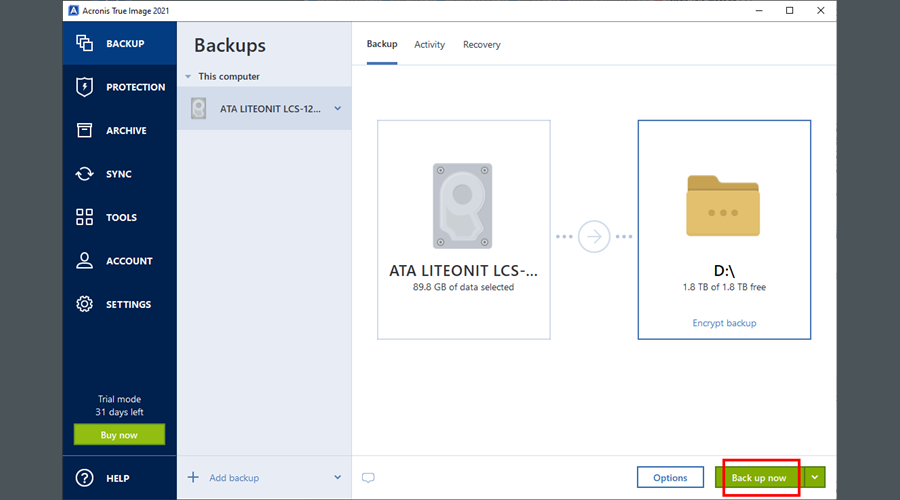Viewport: 900px width, 500px height.
Task: Open the Tools grid icon
Action: 85,217
